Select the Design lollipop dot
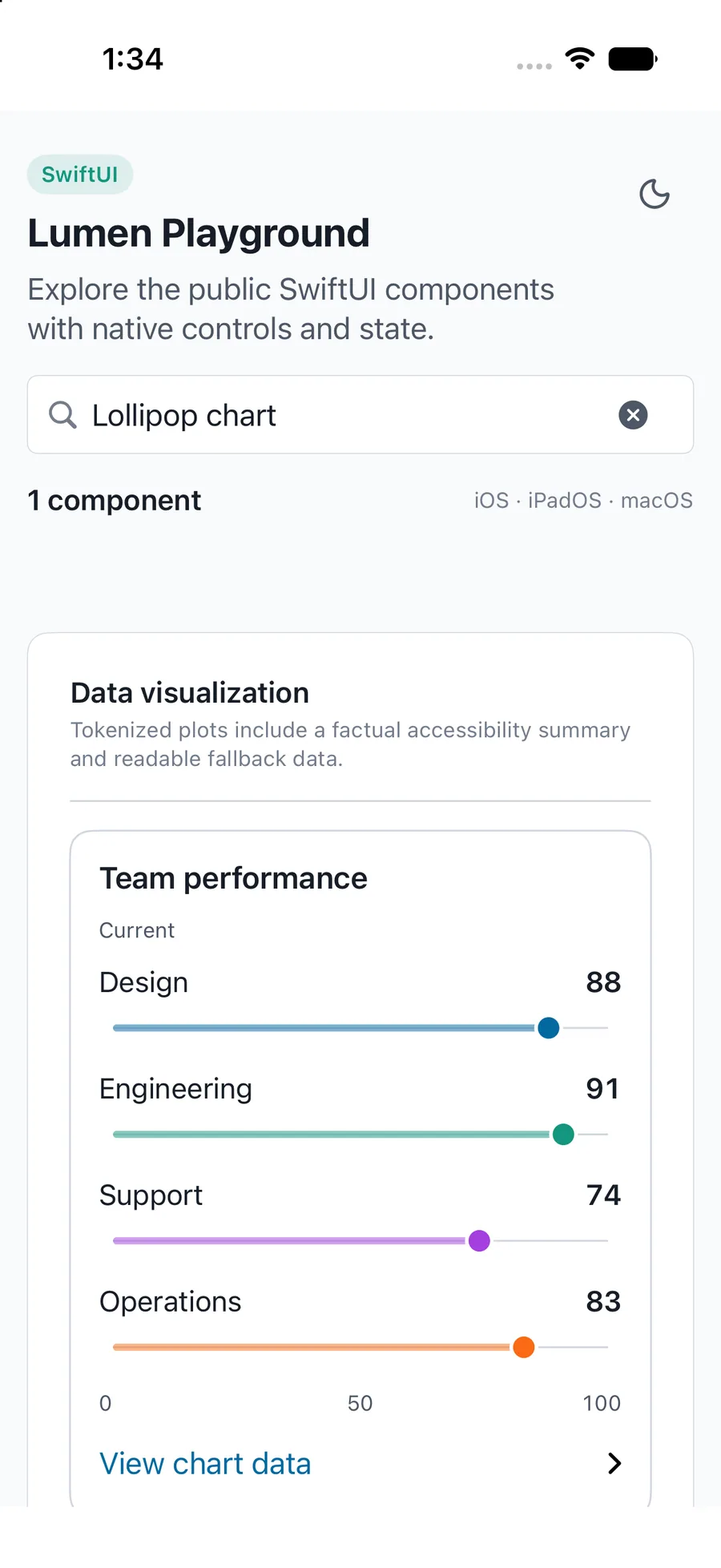Screen dimensions: 721x1568 click(549, 1028)
